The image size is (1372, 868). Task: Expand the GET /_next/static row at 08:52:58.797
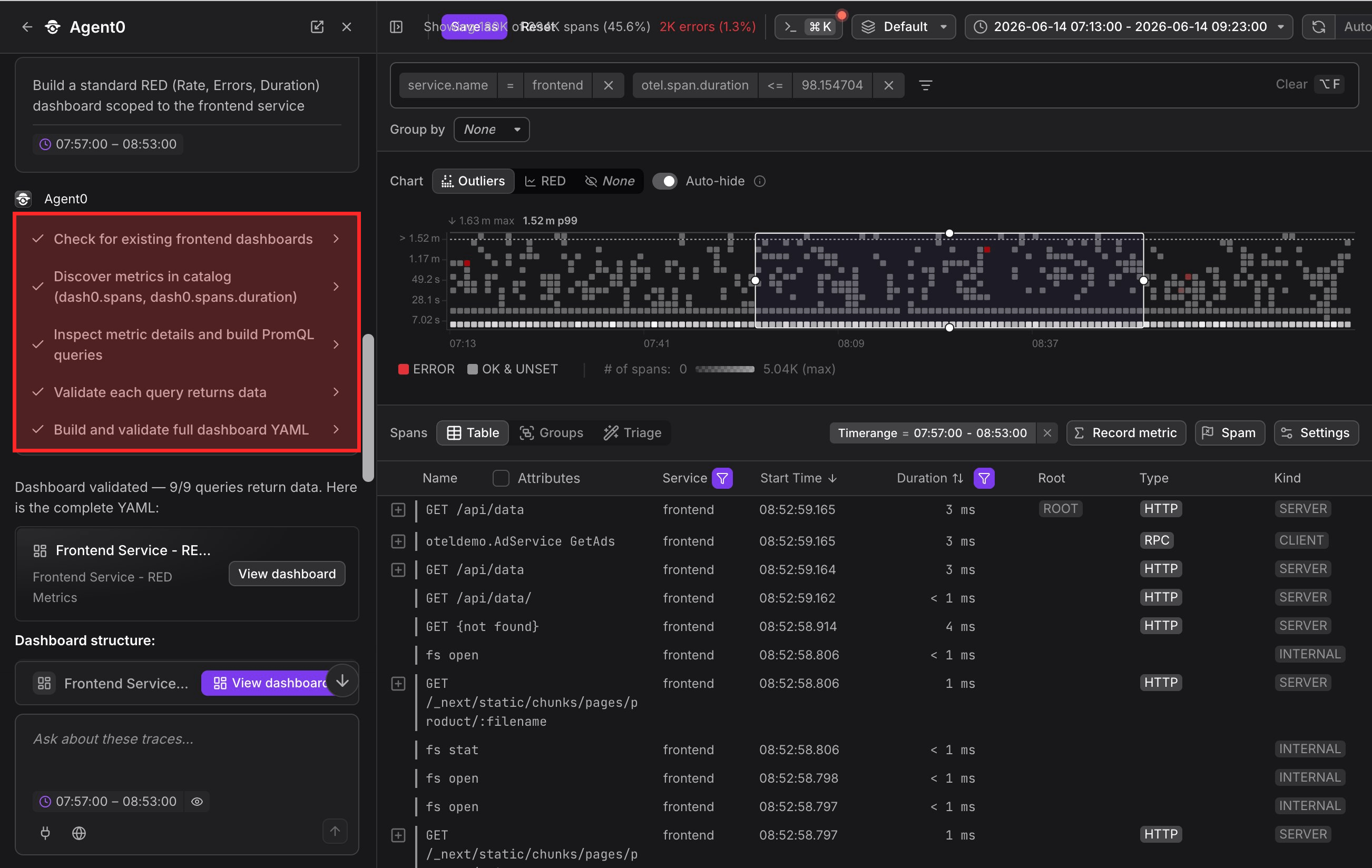pyautogui.click(x=398, y=835)
